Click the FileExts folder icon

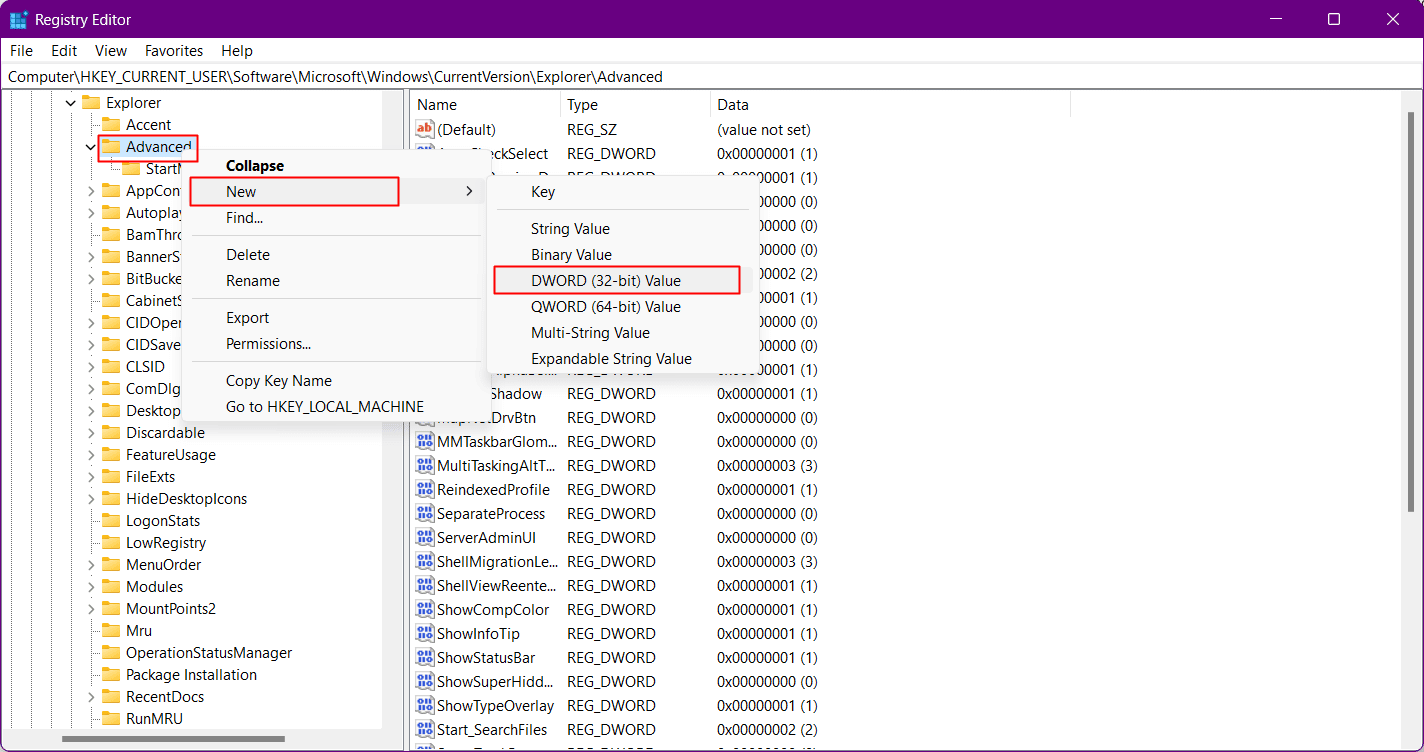[111, 476]
